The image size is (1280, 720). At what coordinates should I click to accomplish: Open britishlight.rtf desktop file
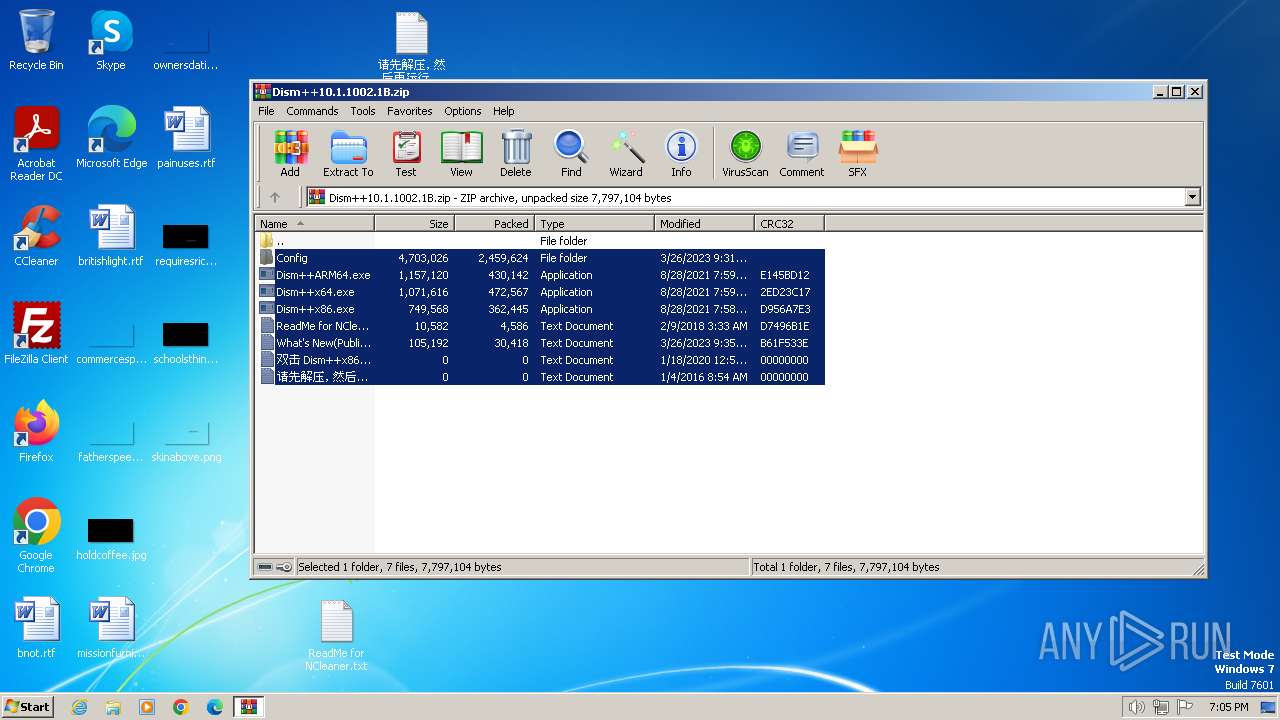(110, 235)
